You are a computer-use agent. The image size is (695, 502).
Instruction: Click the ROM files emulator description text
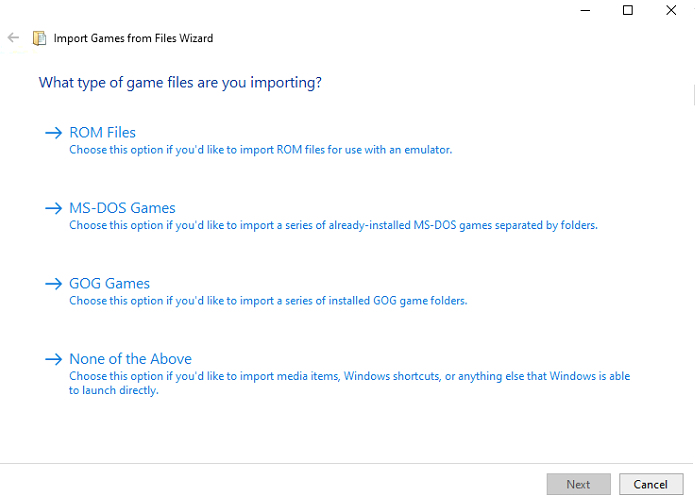click(261, 150)
